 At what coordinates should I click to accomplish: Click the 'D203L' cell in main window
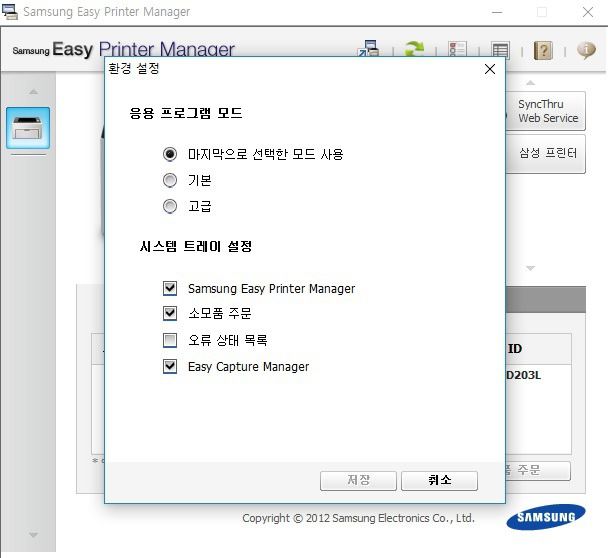523,375
